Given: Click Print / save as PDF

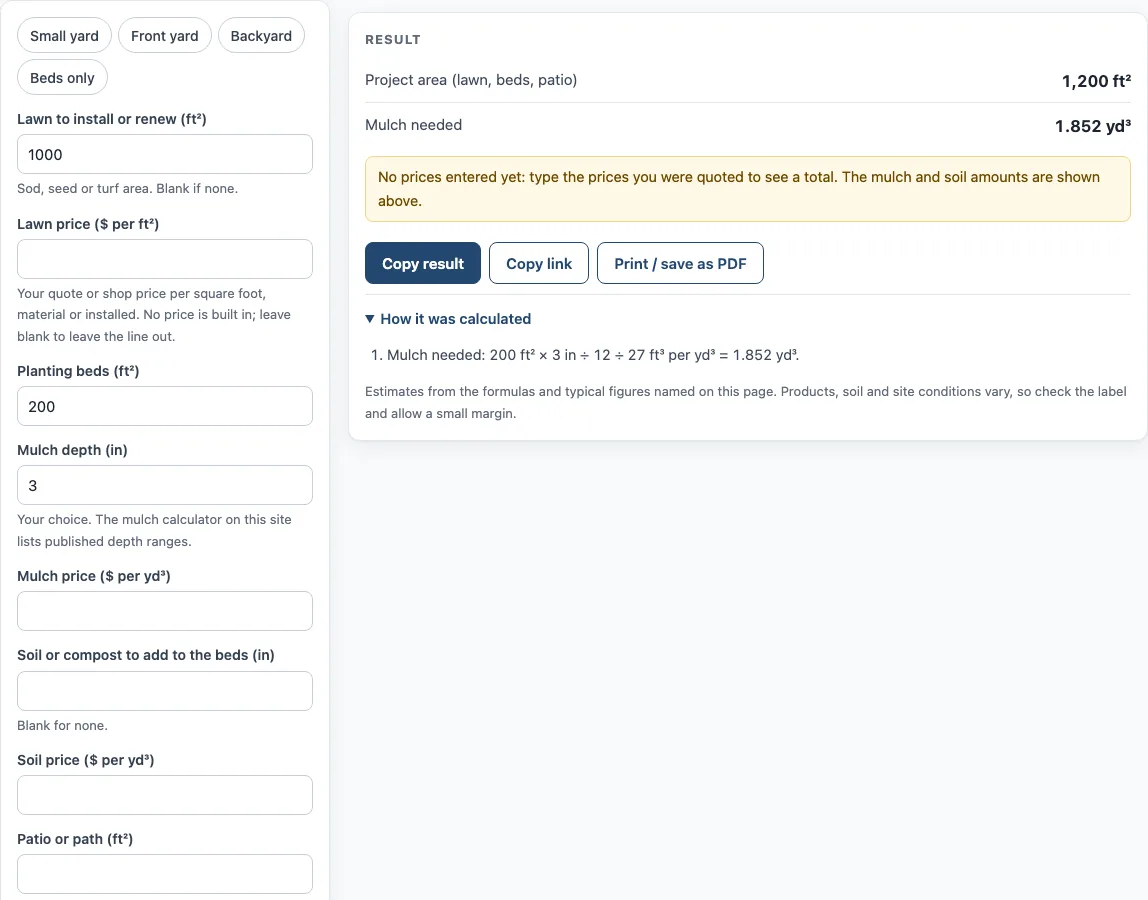Looking at the screenshot, I should click(680, 264).
